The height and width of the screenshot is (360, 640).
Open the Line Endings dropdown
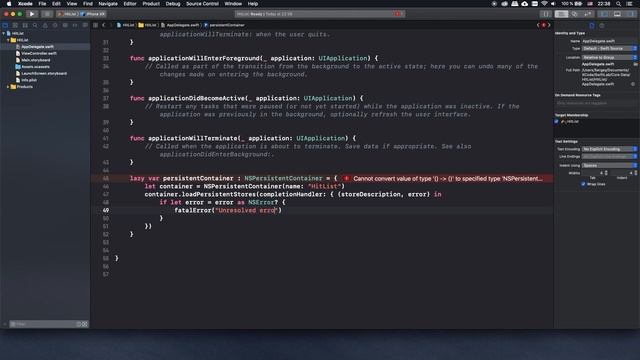609,156
